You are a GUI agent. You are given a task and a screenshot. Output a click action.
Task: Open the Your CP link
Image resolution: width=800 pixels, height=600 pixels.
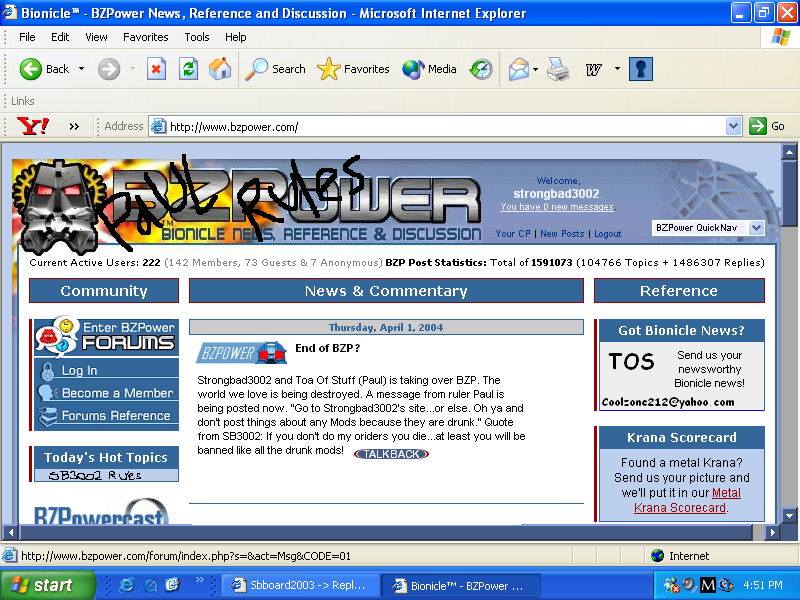[513, 234]
